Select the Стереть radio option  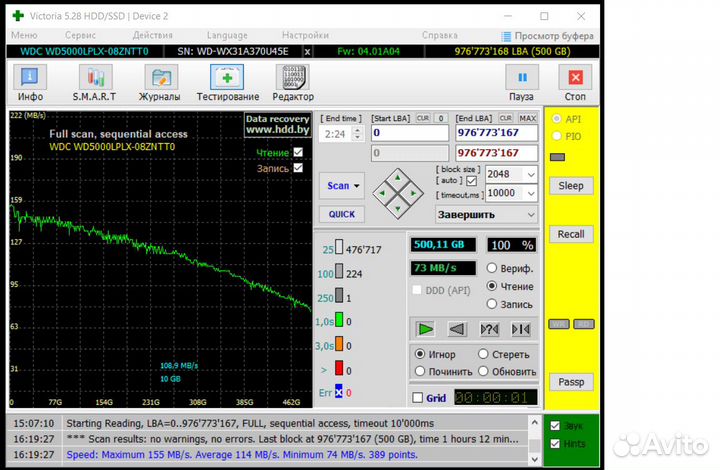click(483, 354)
